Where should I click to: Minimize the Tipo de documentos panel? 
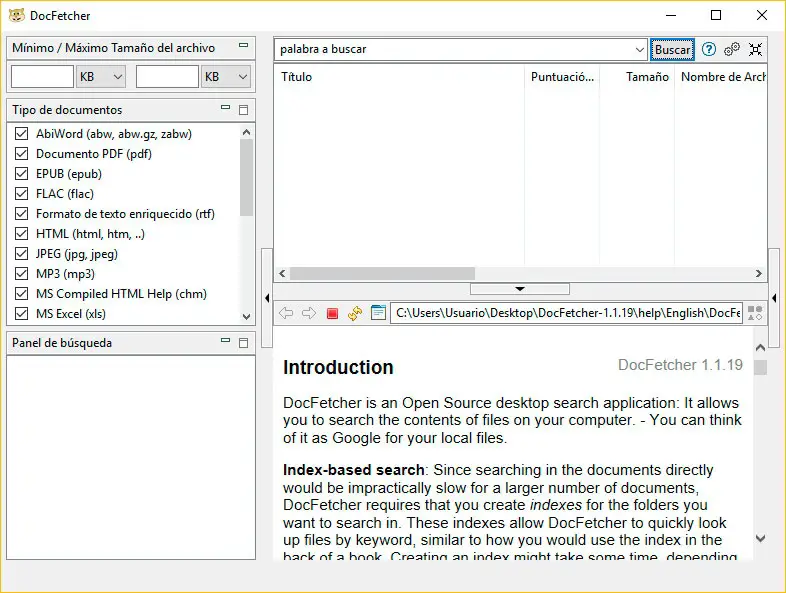point(226,107)
